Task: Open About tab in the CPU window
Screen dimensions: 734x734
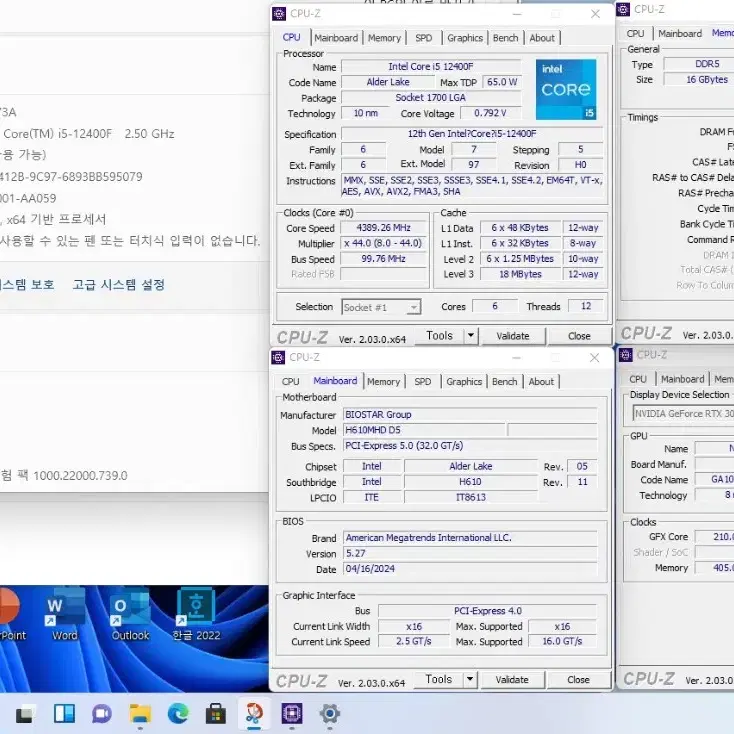Action: tap(542, 38)
